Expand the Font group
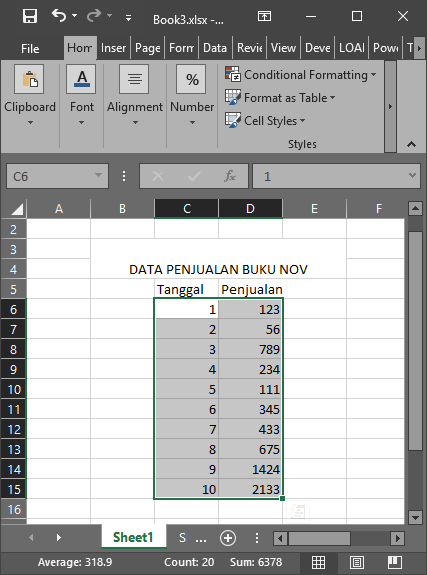This screenshot has height=575, width=427. click(81, 96)
